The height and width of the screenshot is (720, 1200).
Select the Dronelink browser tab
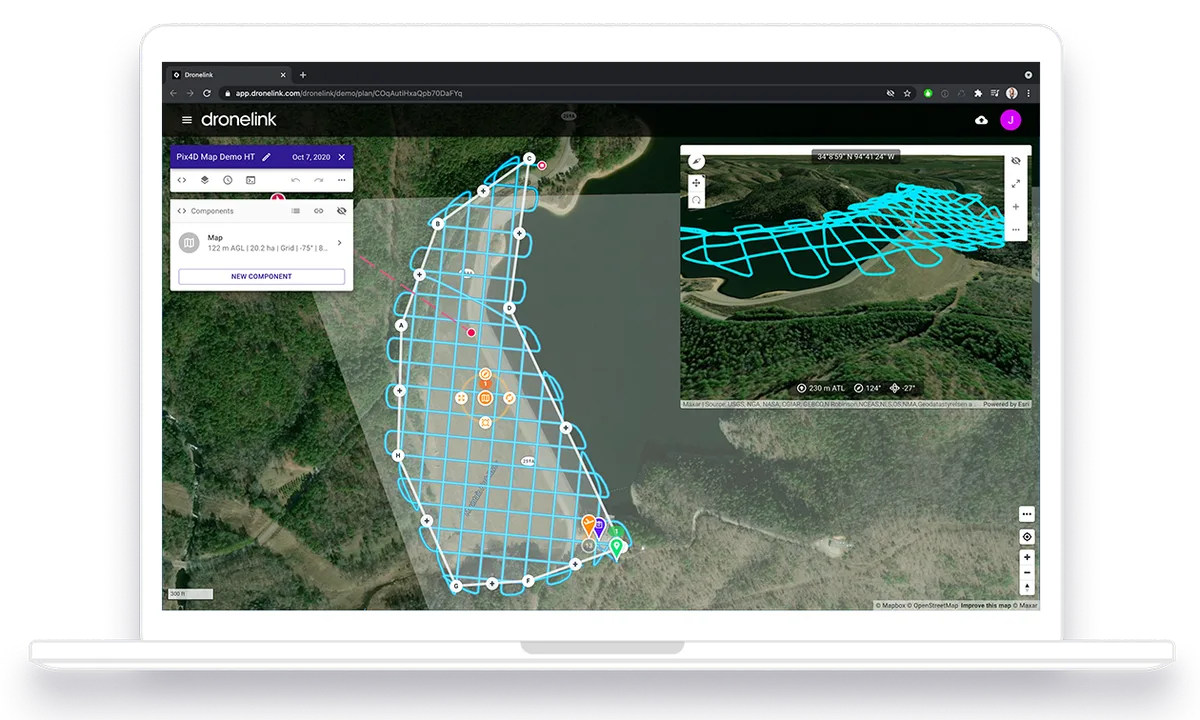coord(227,75)
